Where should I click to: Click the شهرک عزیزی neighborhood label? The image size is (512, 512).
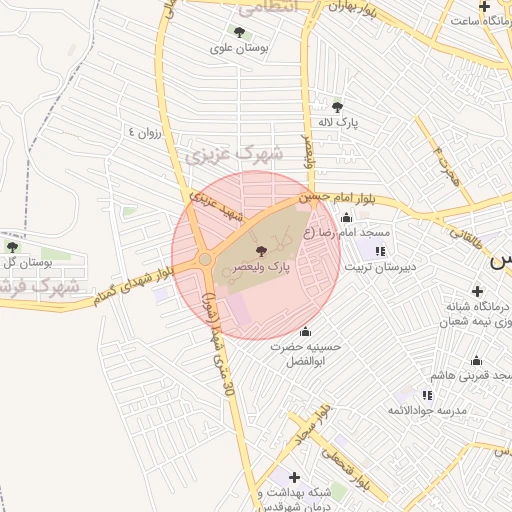[x=234, y=155]
